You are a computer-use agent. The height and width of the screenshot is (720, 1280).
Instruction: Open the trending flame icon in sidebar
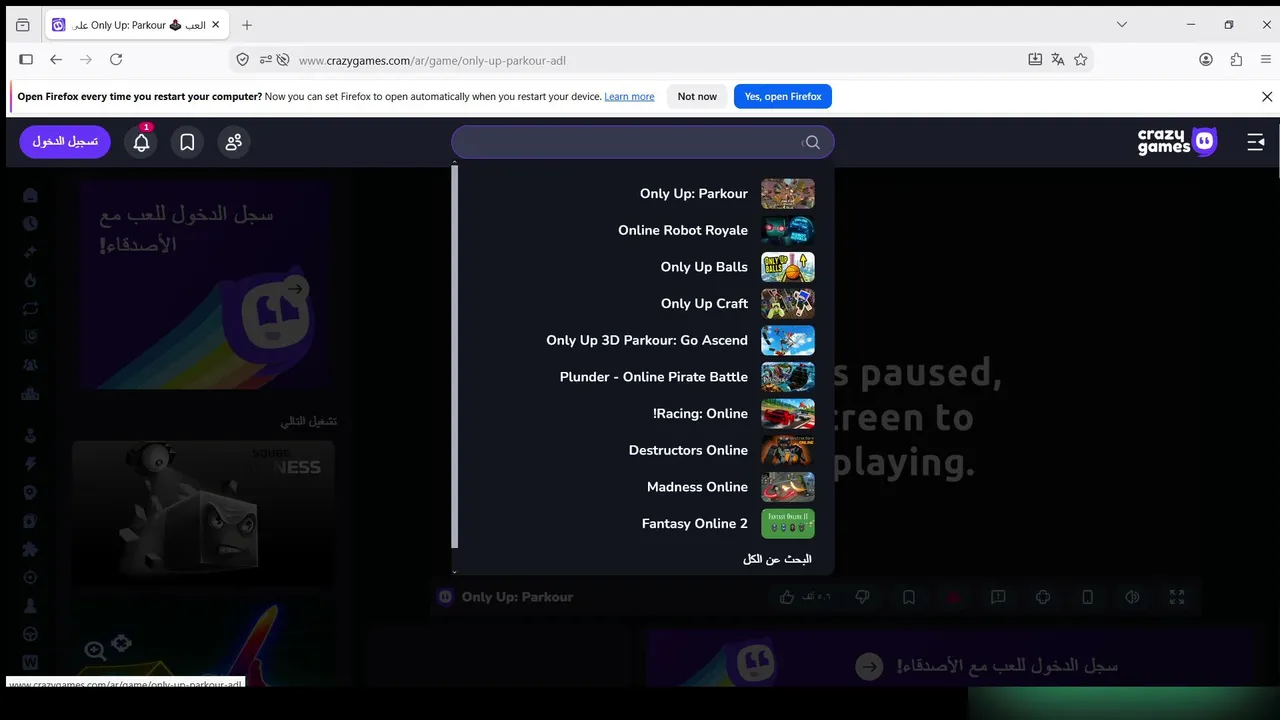[30, 280]
